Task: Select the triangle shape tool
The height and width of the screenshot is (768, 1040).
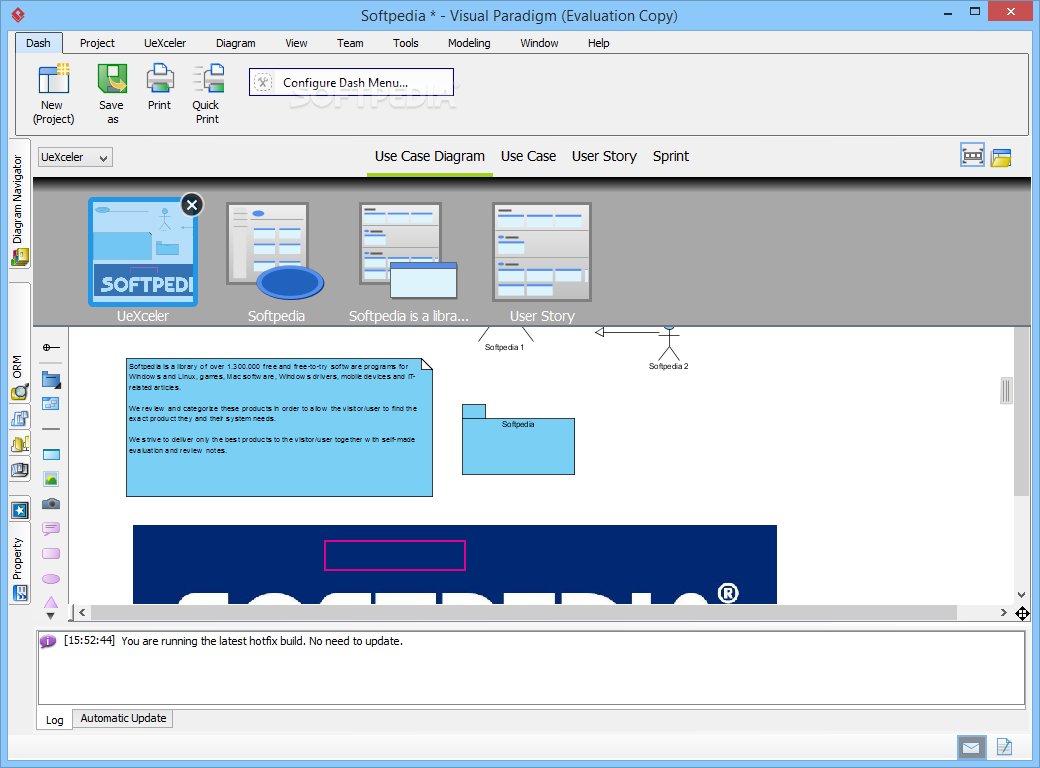Action: click(x=51, y=602)
